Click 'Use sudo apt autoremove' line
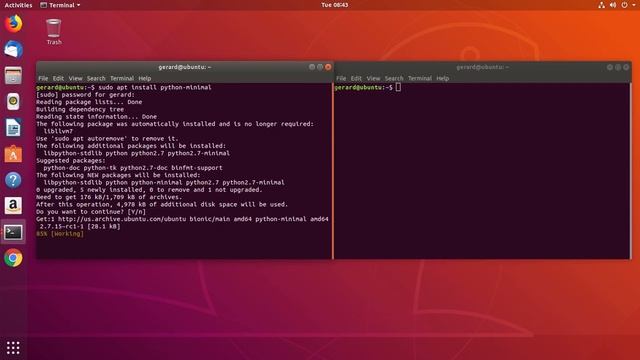Viewport: 640px width, 360px height. click(x=107, y=138)
